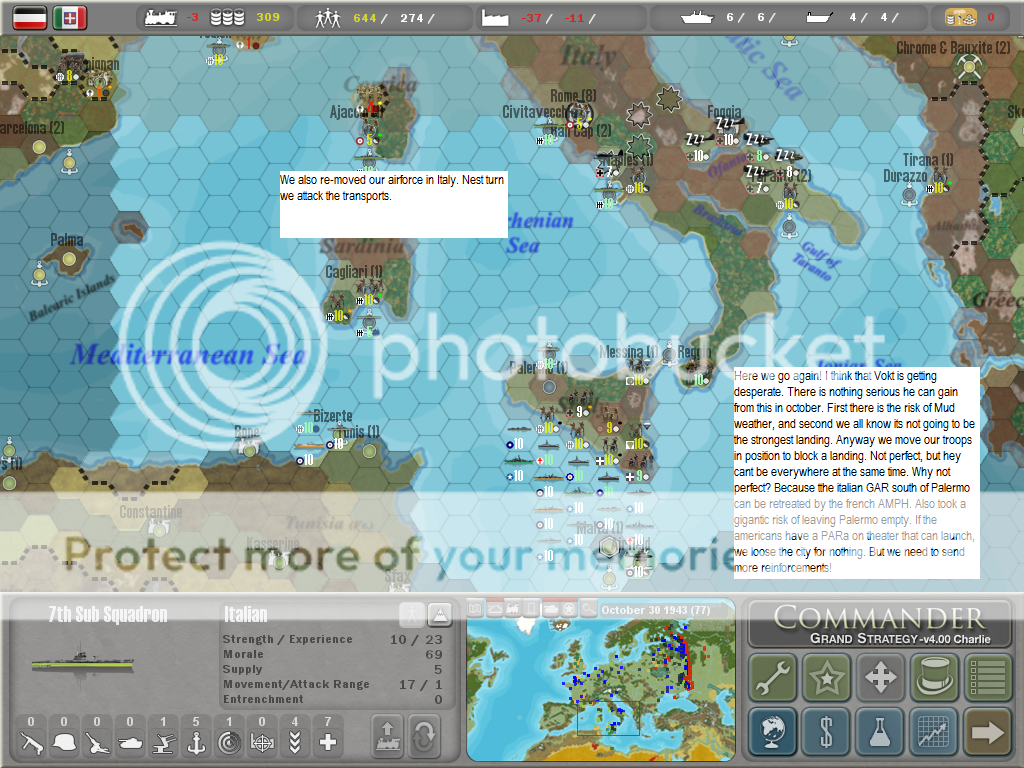Click the globe strategic map button
This screenshot has height=768, width=1024.
coord(773,733)
